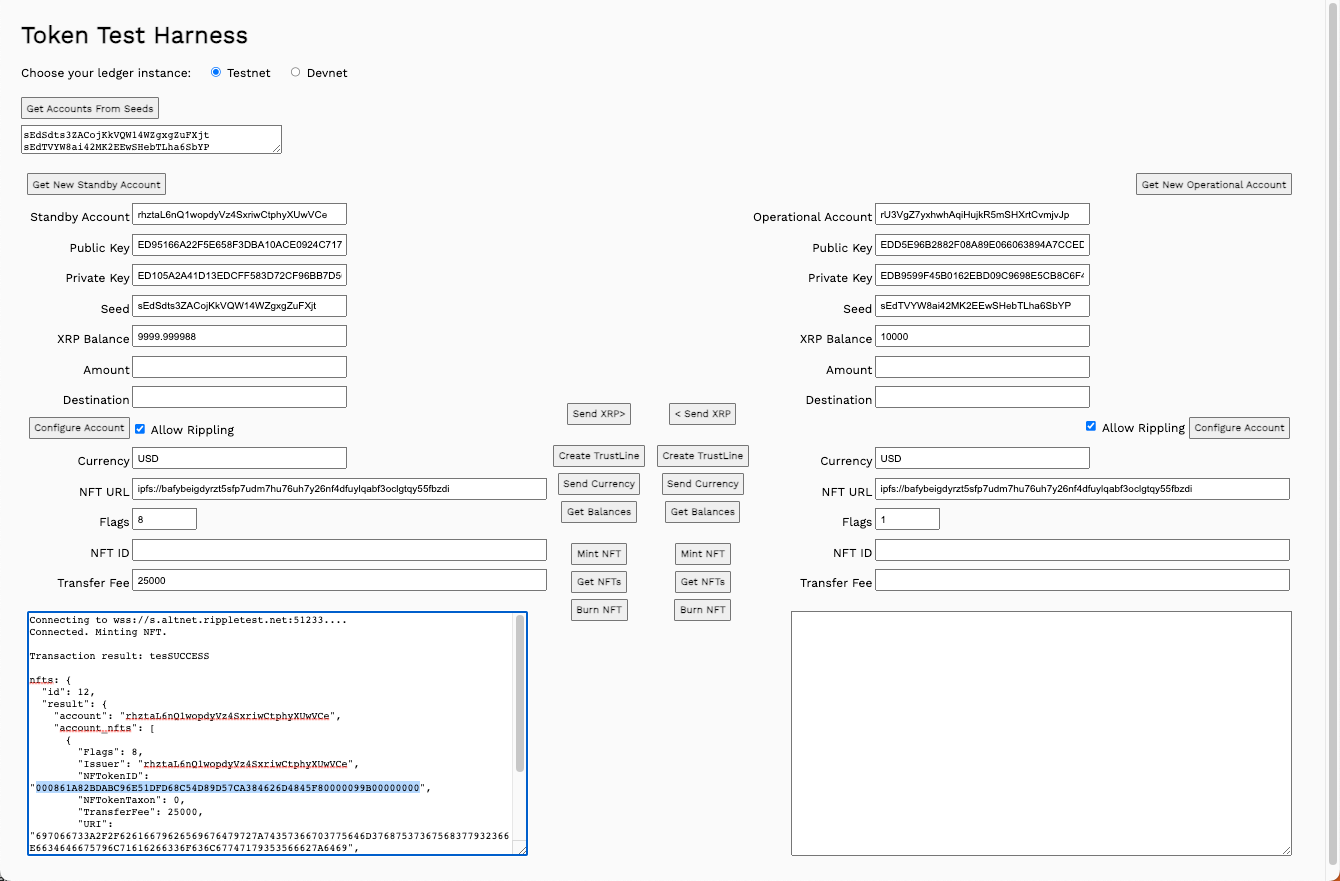The width and height of the screenshot is (1340, 881).
Task: Click the standby Configure Account button
Action: pyautogui.click(x=79, y=428)
